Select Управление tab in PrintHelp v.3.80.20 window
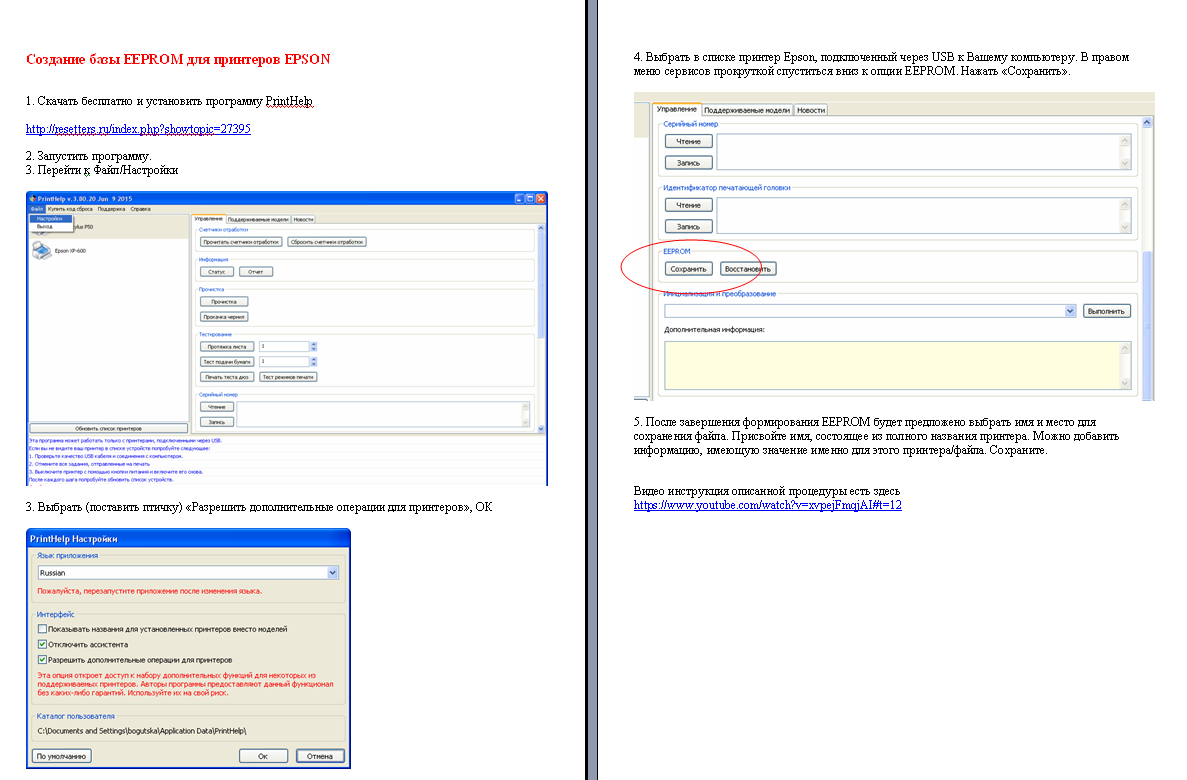The height and width of the screenshot is (780, 1187). point(208,218)
